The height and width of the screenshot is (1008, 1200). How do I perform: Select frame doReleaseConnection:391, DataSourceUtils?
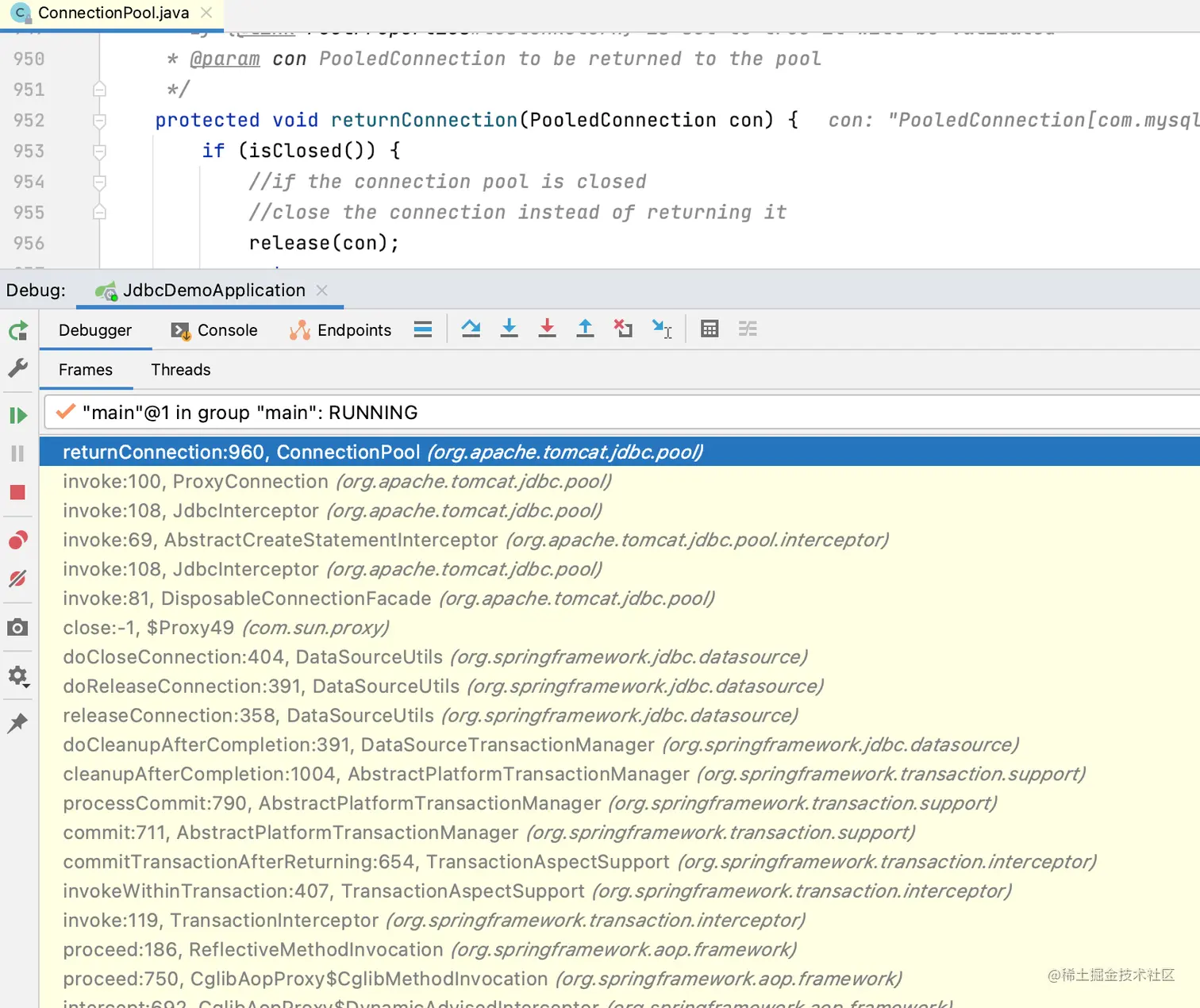coord(619,686)
